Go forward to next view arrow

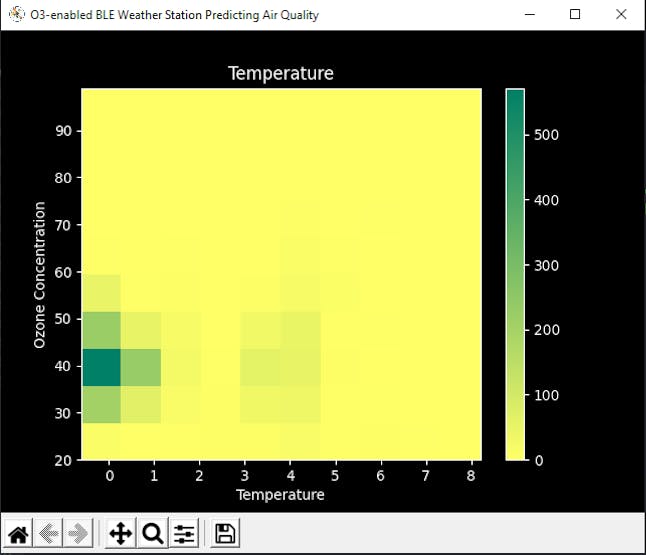point(78,534)
